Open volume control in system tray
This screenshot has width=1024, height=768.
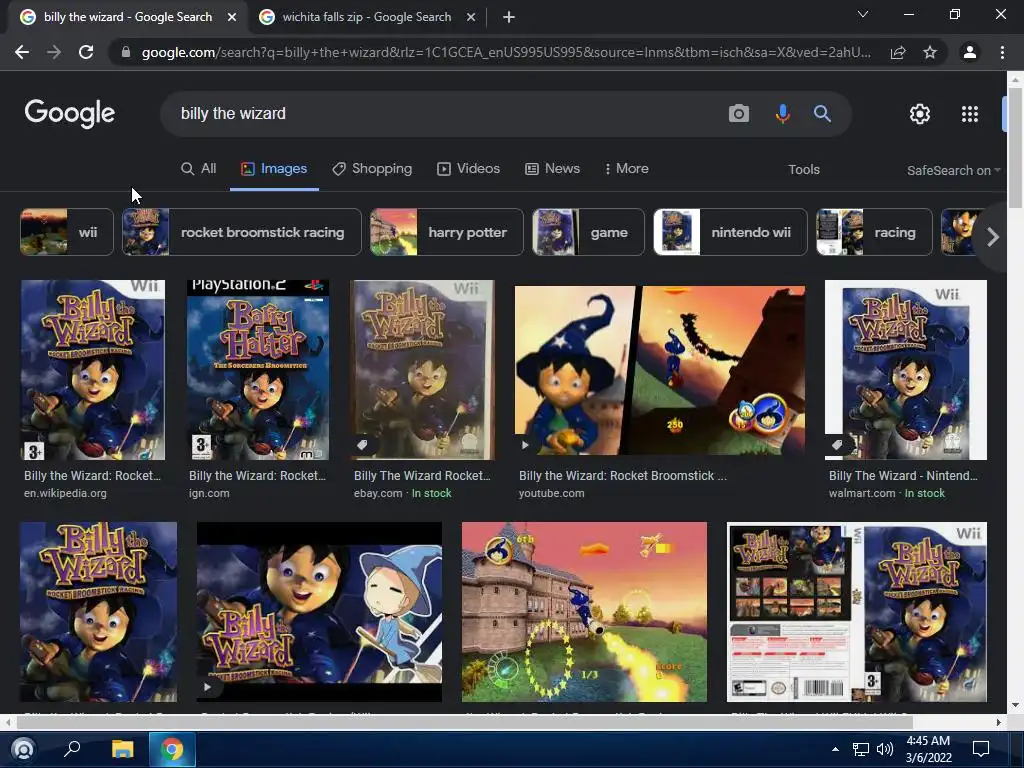point(885,749)
